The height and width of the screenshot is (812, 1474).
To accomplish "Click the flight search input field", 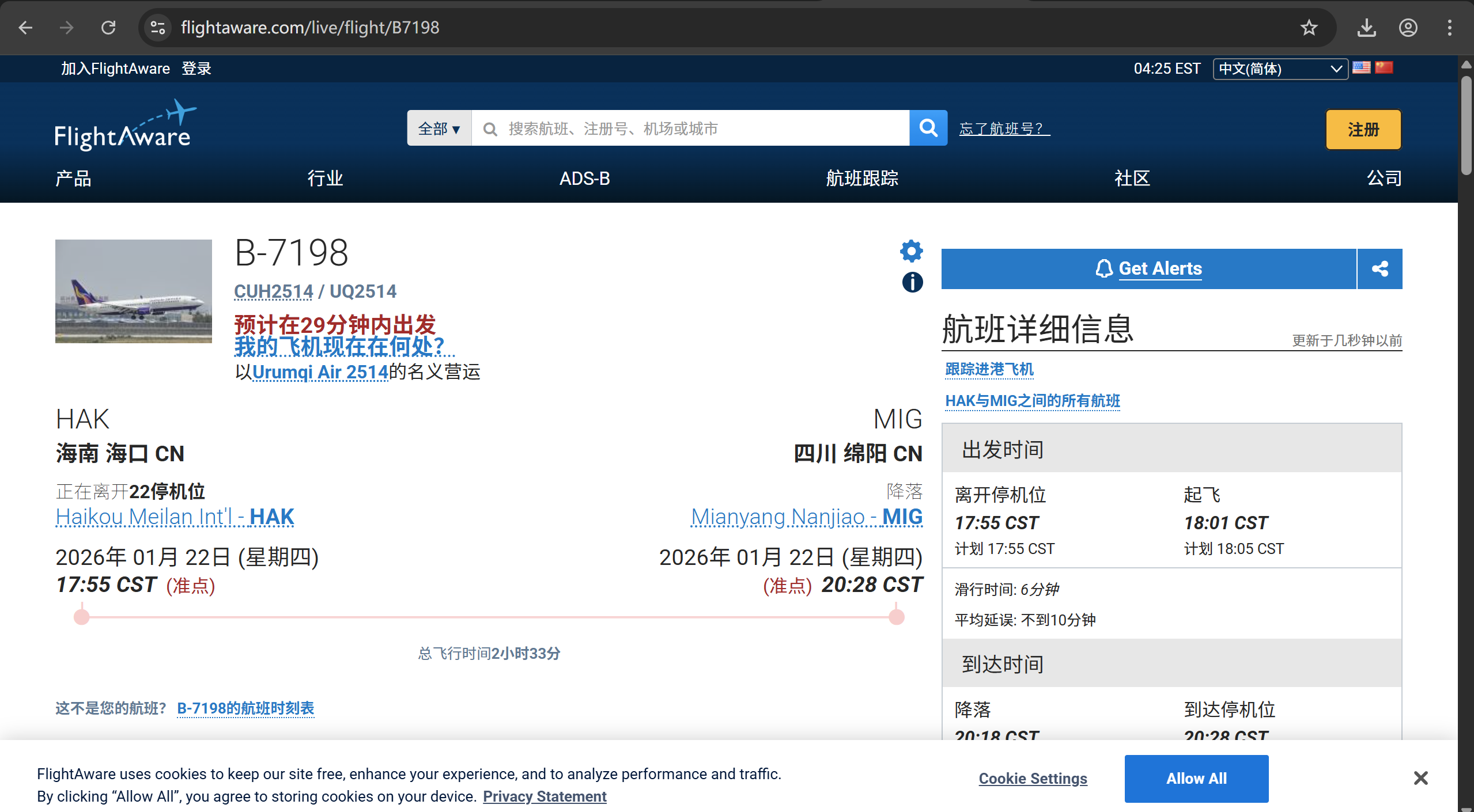I will pos(690,128).
